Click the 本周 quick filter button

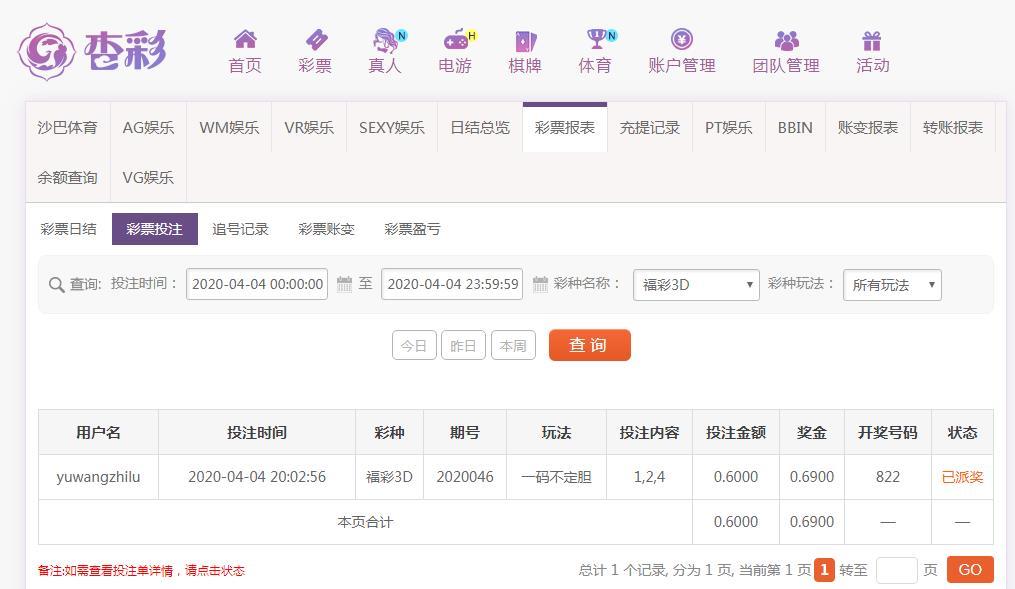coord(513,346)
